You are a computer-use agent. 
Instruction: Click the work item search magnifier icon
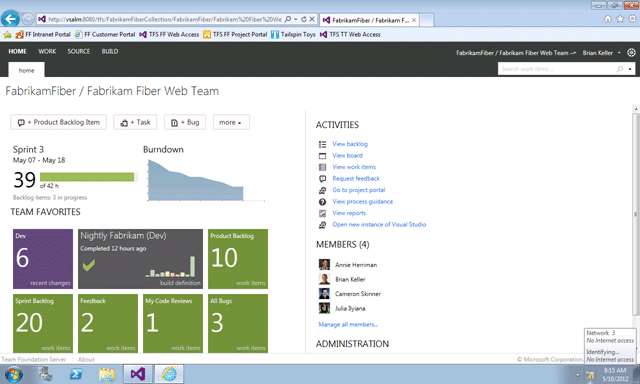pyautogui.click(x=620, y=69)
